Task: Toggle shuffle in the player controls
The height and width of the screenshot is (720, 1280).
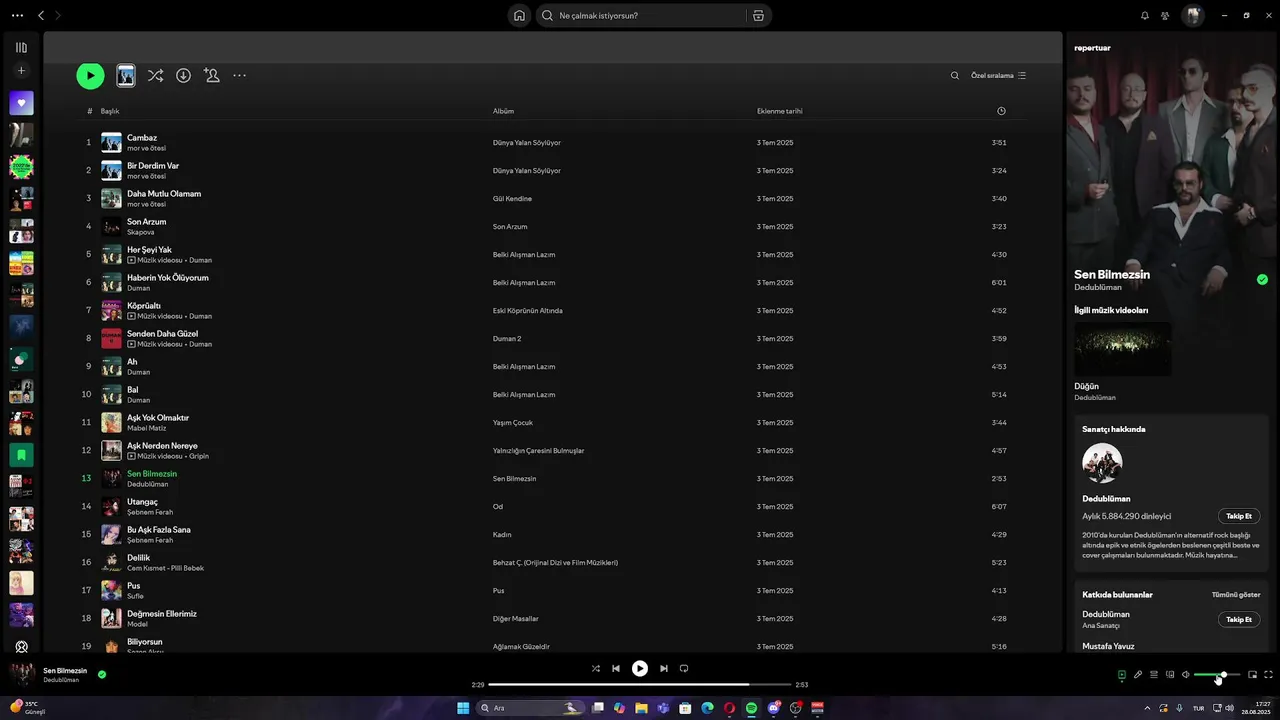Action: 596,668
